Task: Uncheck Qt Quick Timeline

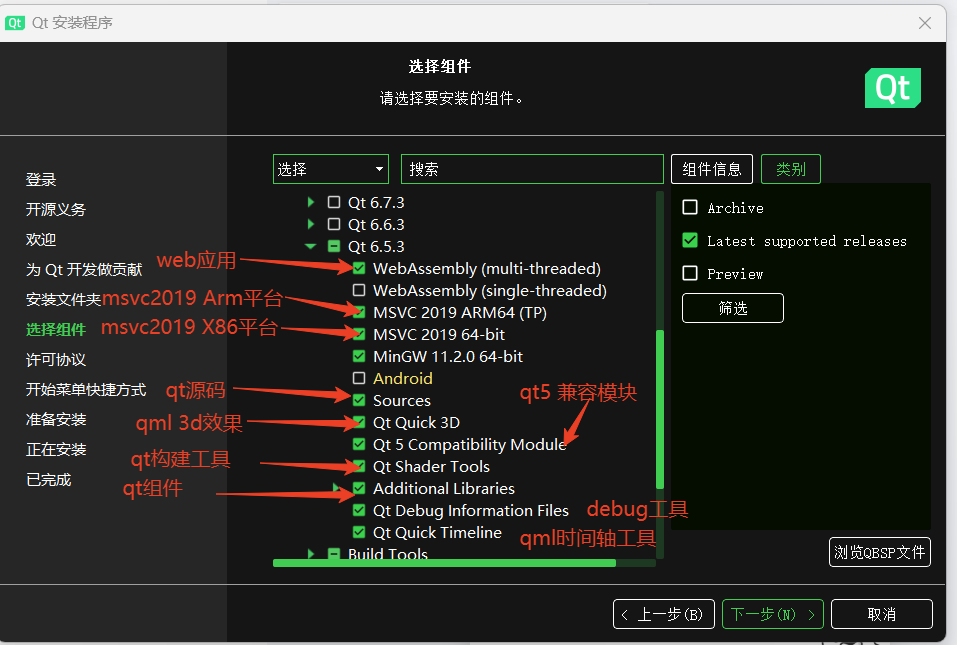Action: 359,531
